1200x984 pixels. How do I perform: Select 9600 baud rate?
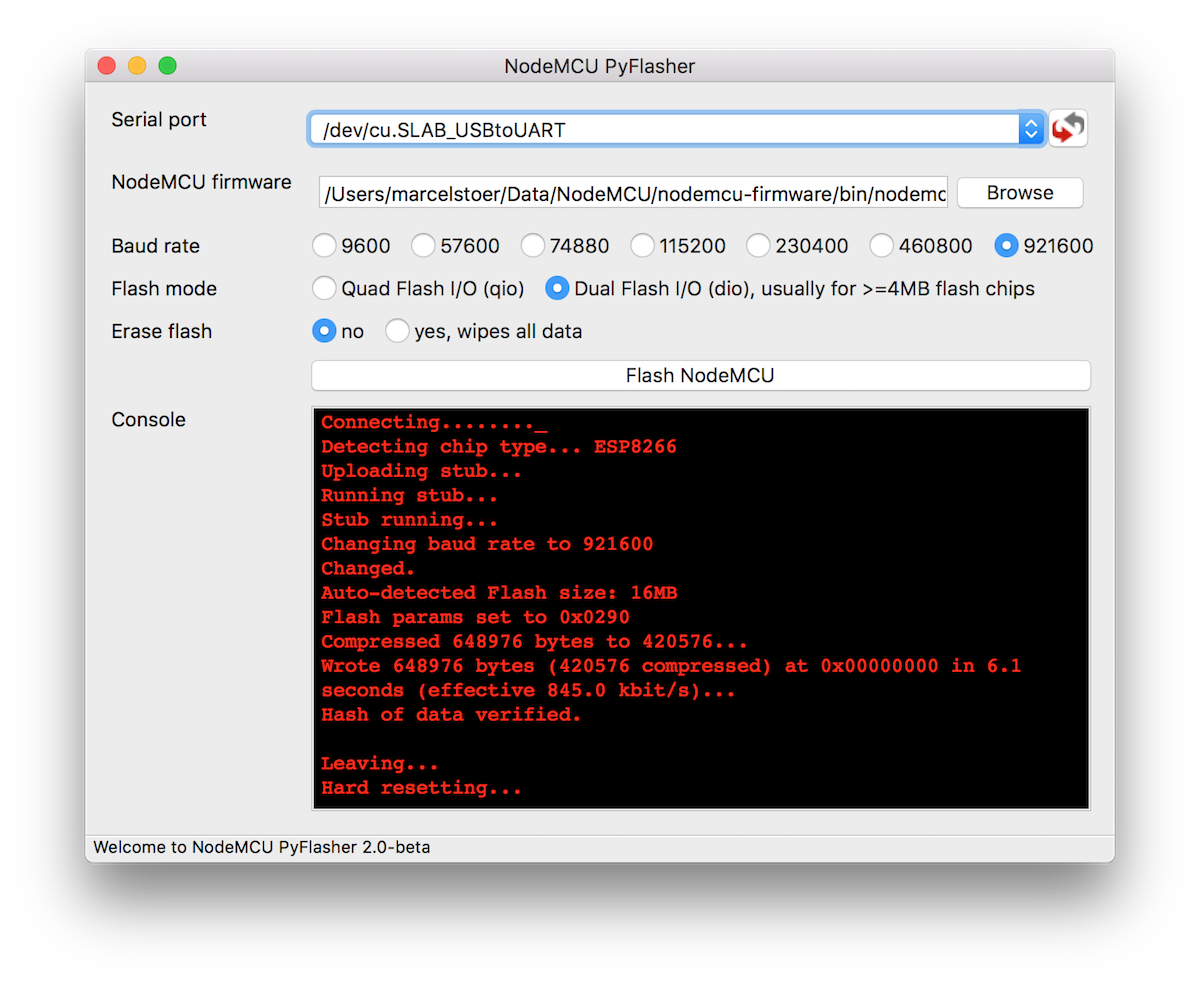coord(325,246)
